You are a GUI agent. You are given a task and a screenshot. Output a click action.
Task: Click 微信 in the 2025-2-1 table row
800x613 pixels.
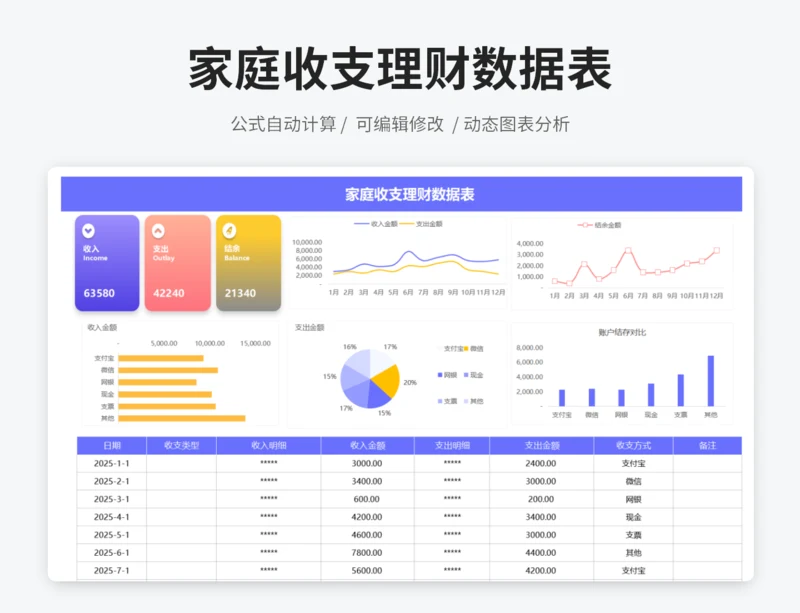(633, 481)
